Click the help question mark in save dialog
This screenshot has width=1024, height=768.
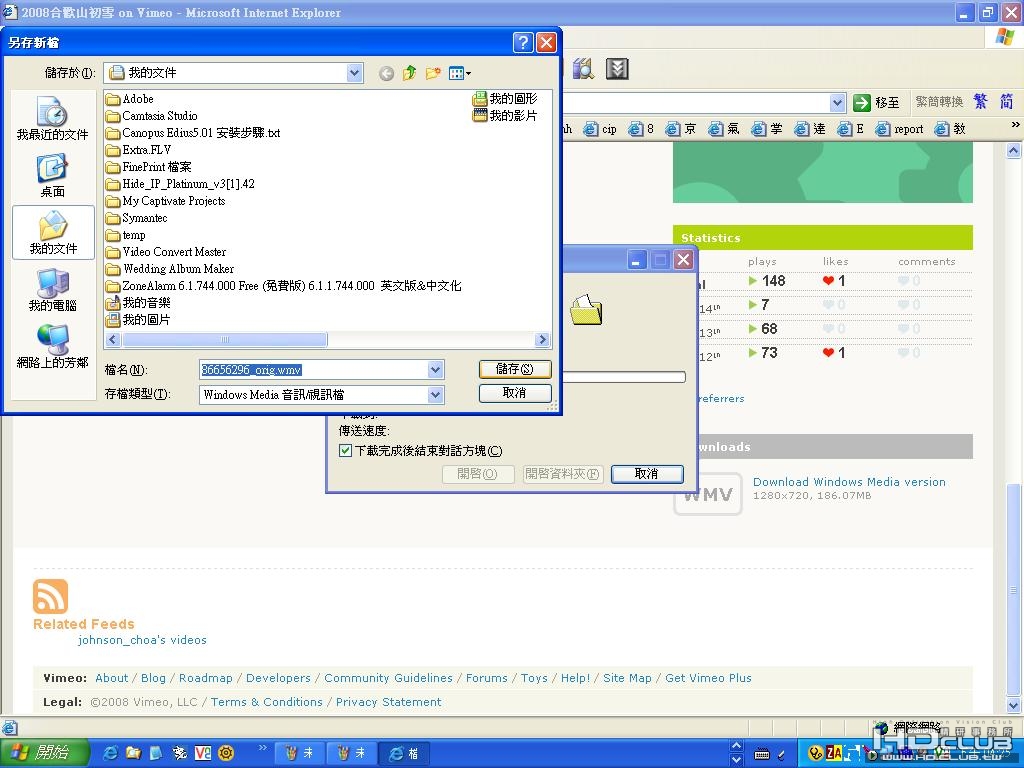[523, 42]
